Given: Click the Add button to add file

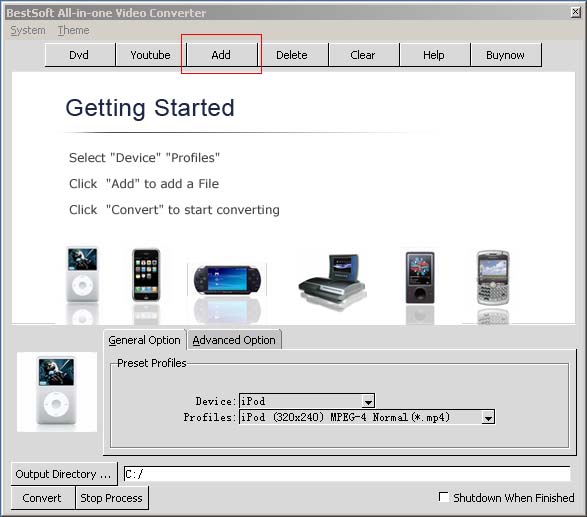Looking at the screenshot, I should coord(221,55).
